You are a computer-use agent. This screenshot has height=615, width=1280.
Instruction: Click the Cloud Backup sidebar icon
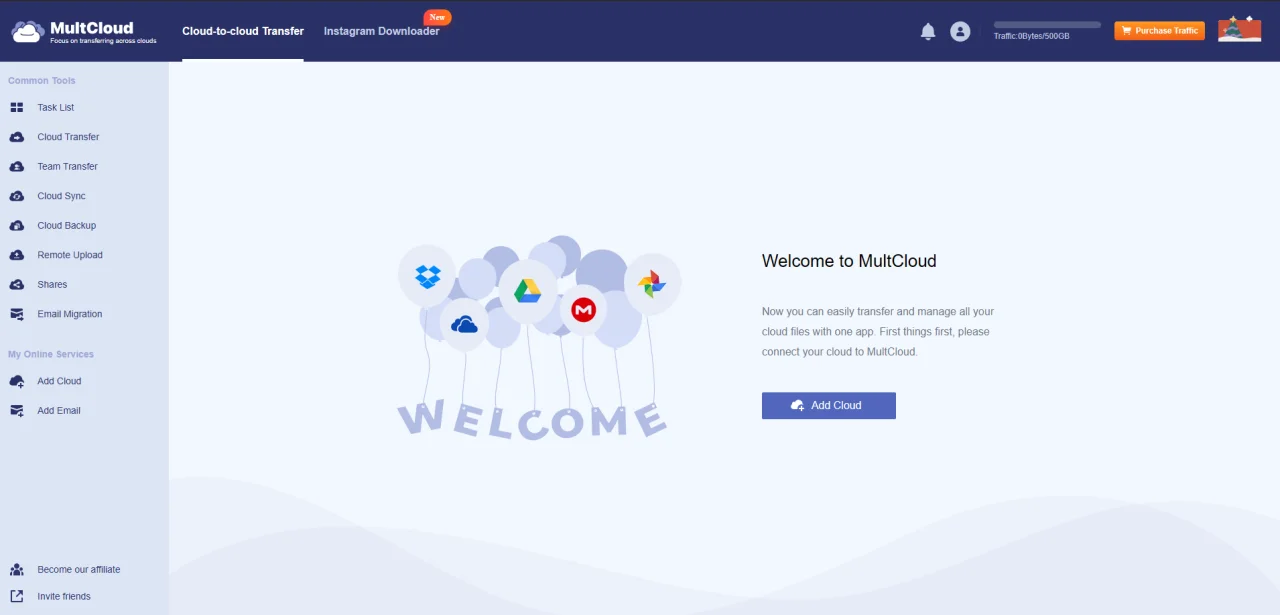click(x=17, y=225)
